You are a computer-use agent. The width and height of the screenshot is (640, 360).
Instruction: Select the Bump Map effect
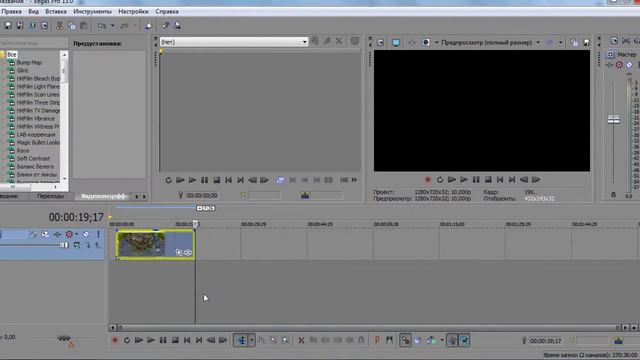29,62
